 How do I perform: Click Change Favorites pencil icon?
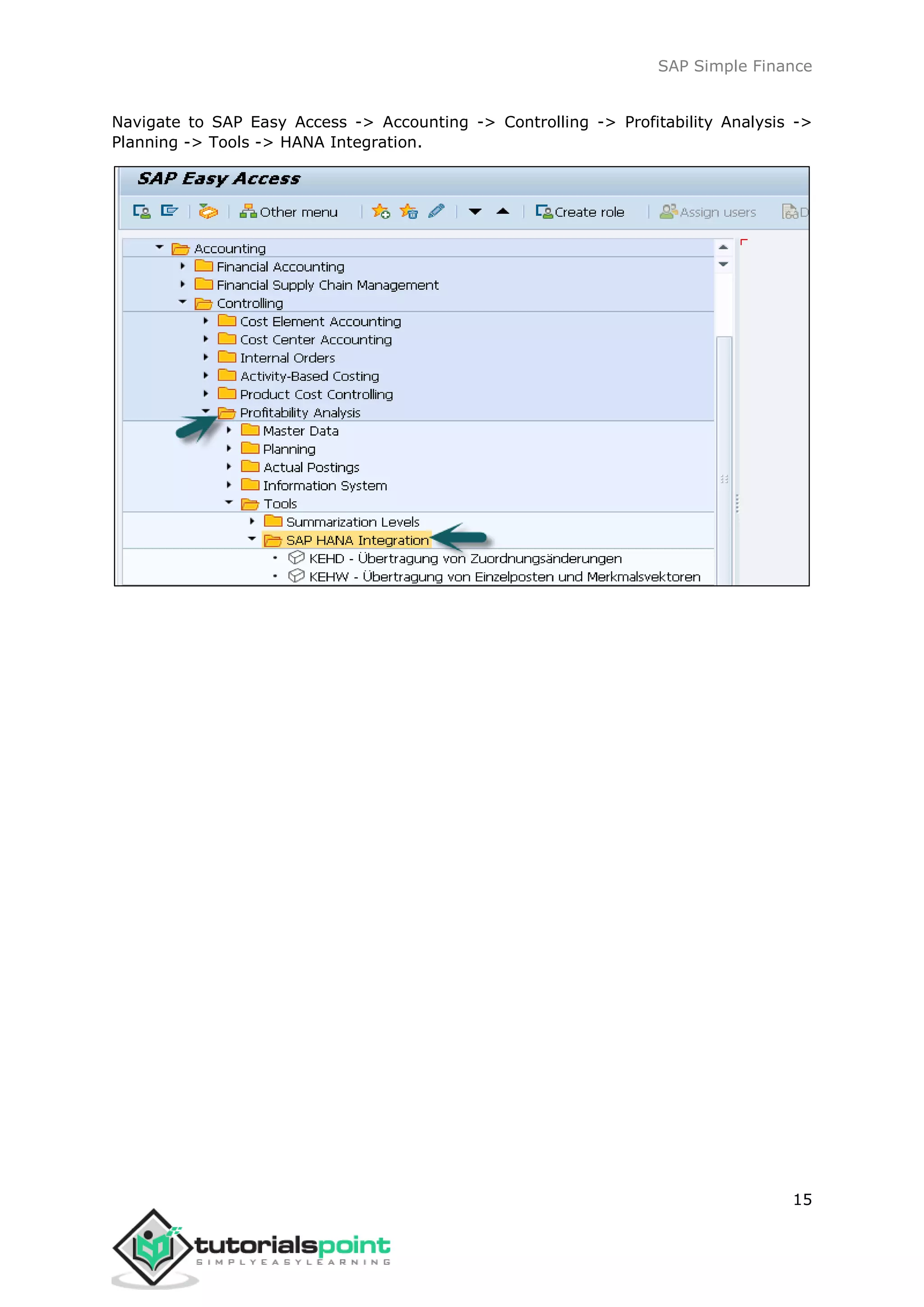[436, 211]
